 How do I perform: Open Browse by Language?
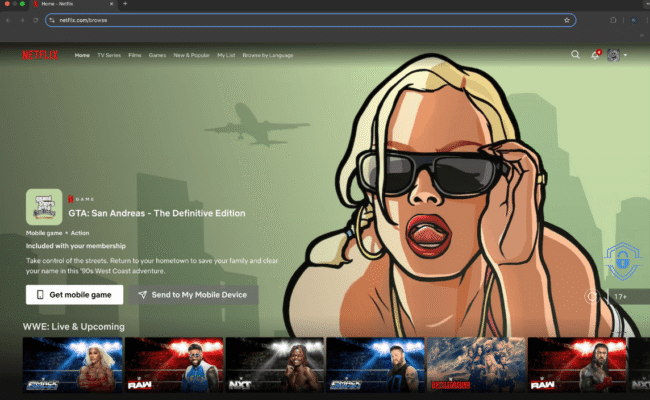[268, 55]
